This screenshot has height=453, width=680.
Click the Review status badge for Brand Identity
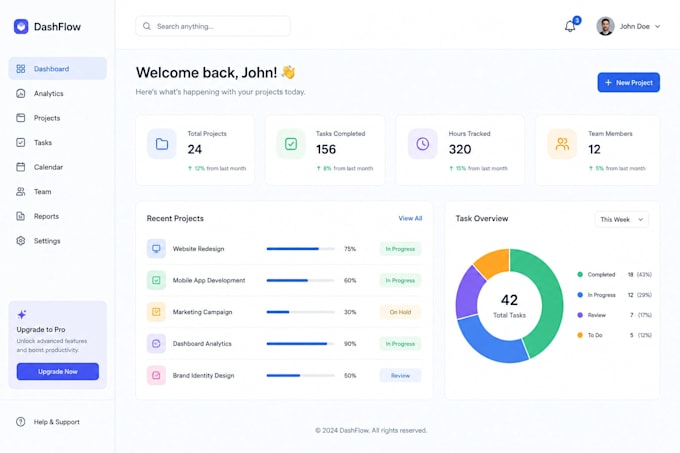point(400,375)
